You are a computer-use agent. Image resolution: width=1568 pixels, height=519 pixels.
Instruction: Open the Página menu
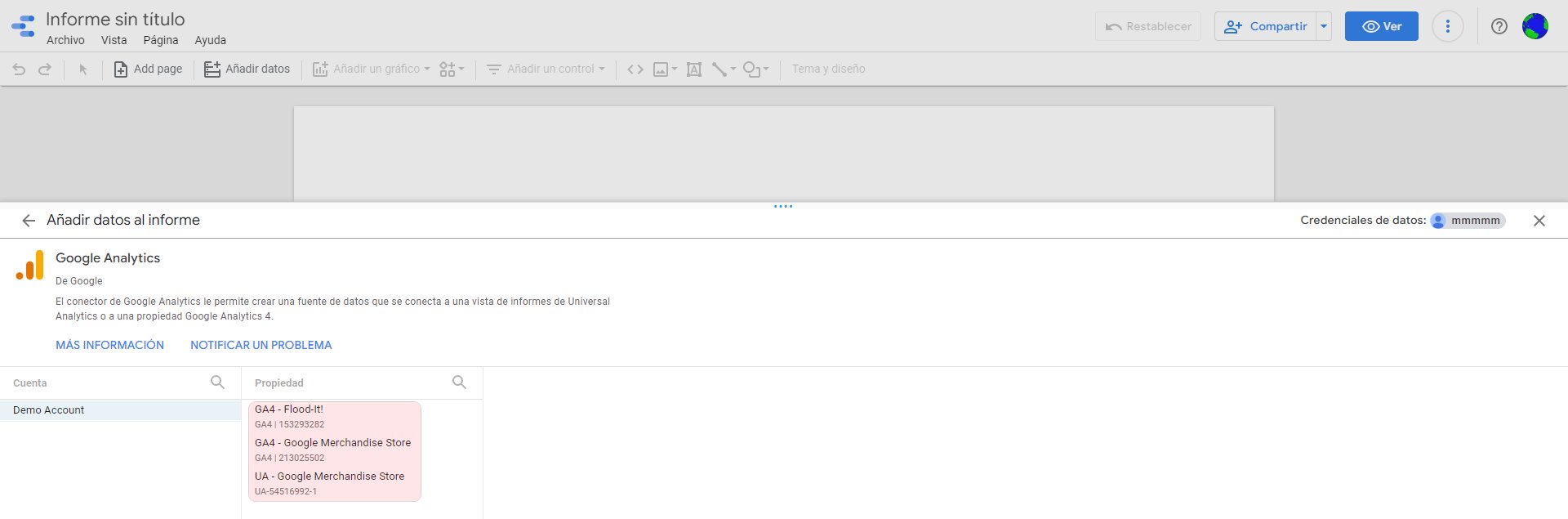[161, 40]
